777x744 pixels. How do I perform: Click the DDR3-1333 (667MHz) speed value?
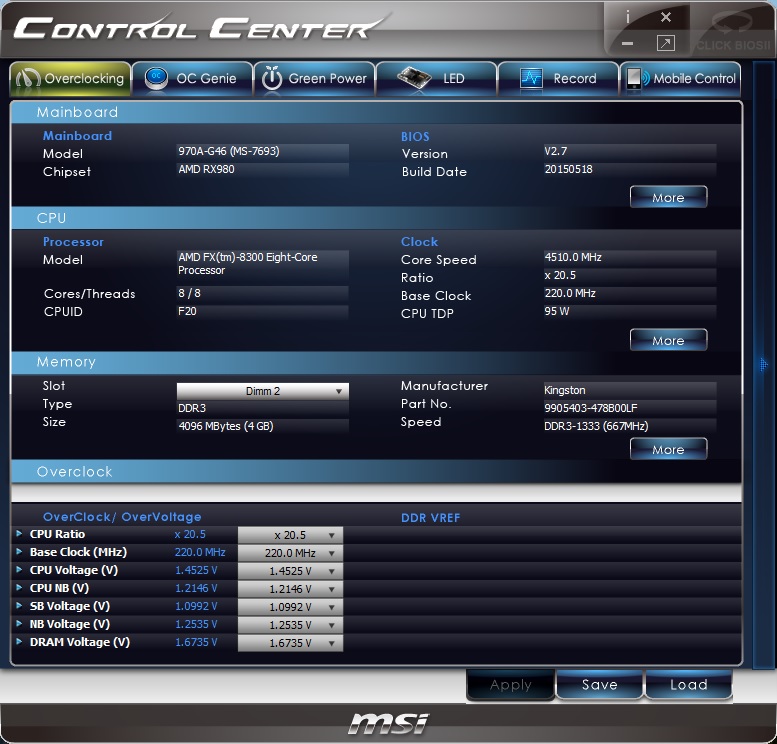629,426
